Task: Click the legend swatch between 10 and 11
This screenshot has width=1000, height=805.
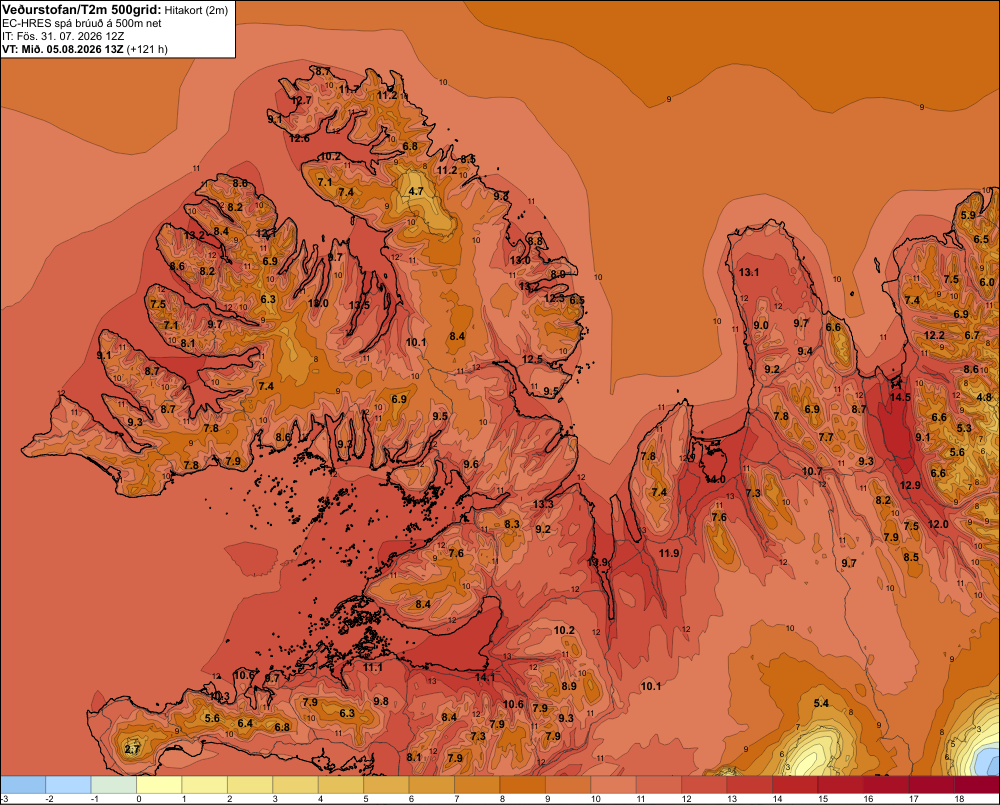Action: point(614,785)
